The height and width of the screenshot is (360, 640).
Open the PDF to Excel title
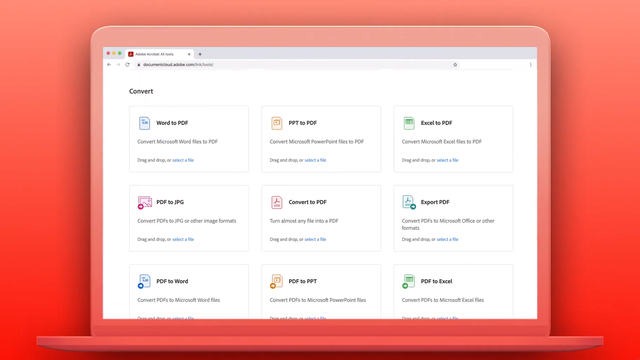coord(436,281)
